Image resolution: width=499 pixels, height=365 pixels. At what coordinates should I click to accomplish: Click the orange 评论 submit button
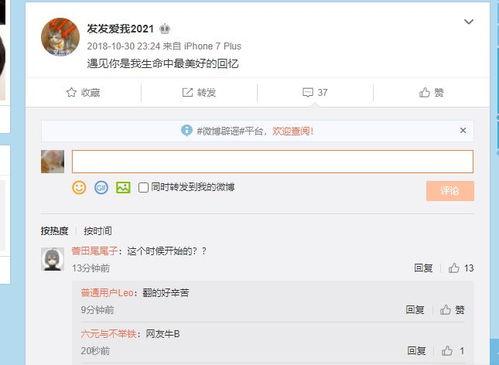tap(450, 191)
